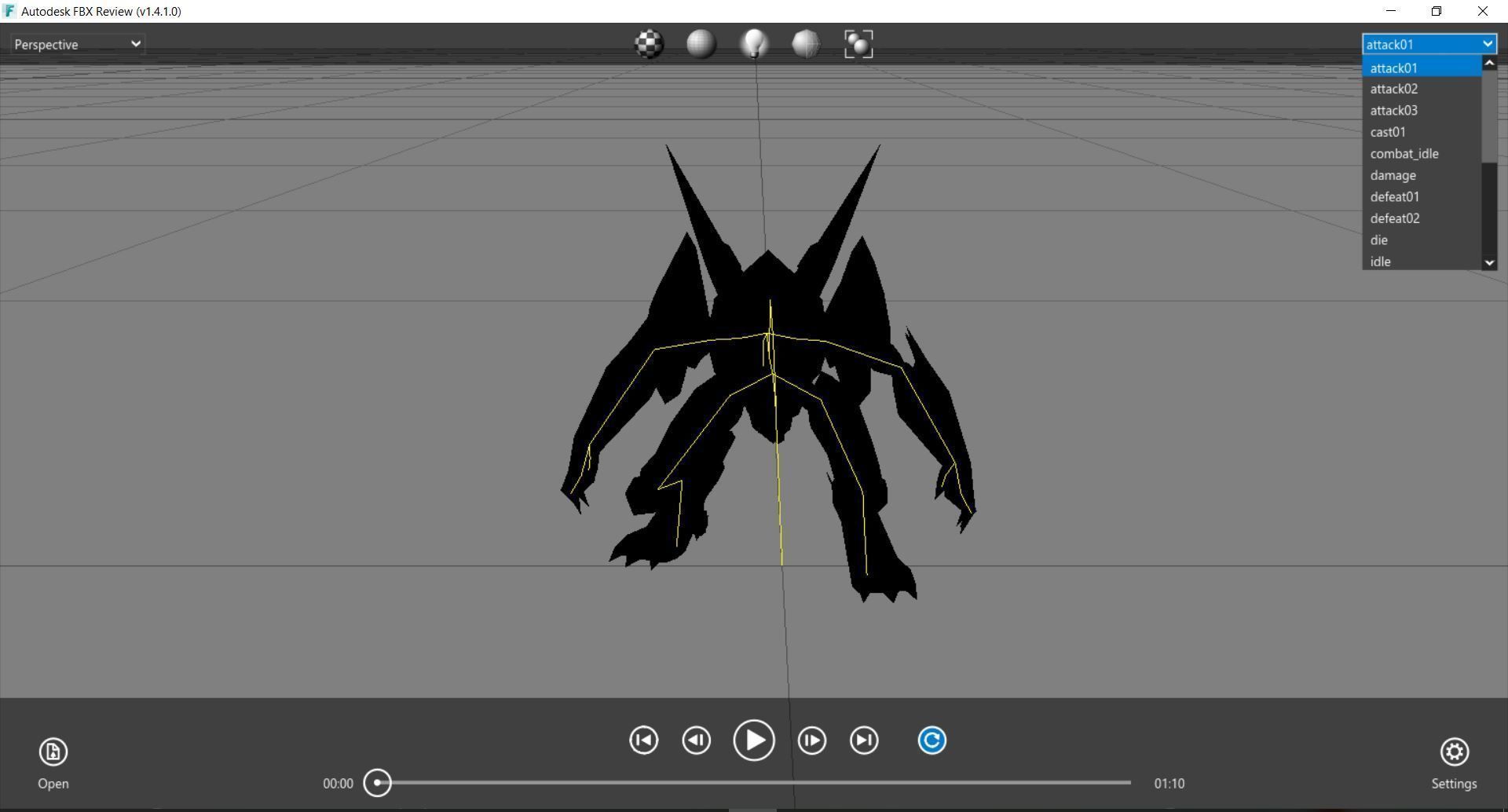The width and height of the screenshot is (1508, 812).
Task: Close the FBX Review window
Action: [1483, 11]
